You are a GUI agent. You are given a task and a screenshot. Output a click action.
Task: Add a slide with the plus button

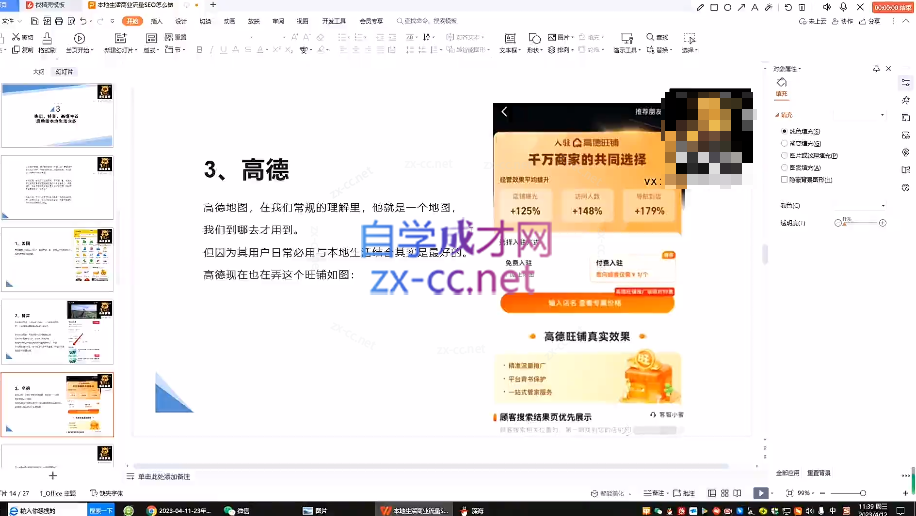[x=53, y=475]
